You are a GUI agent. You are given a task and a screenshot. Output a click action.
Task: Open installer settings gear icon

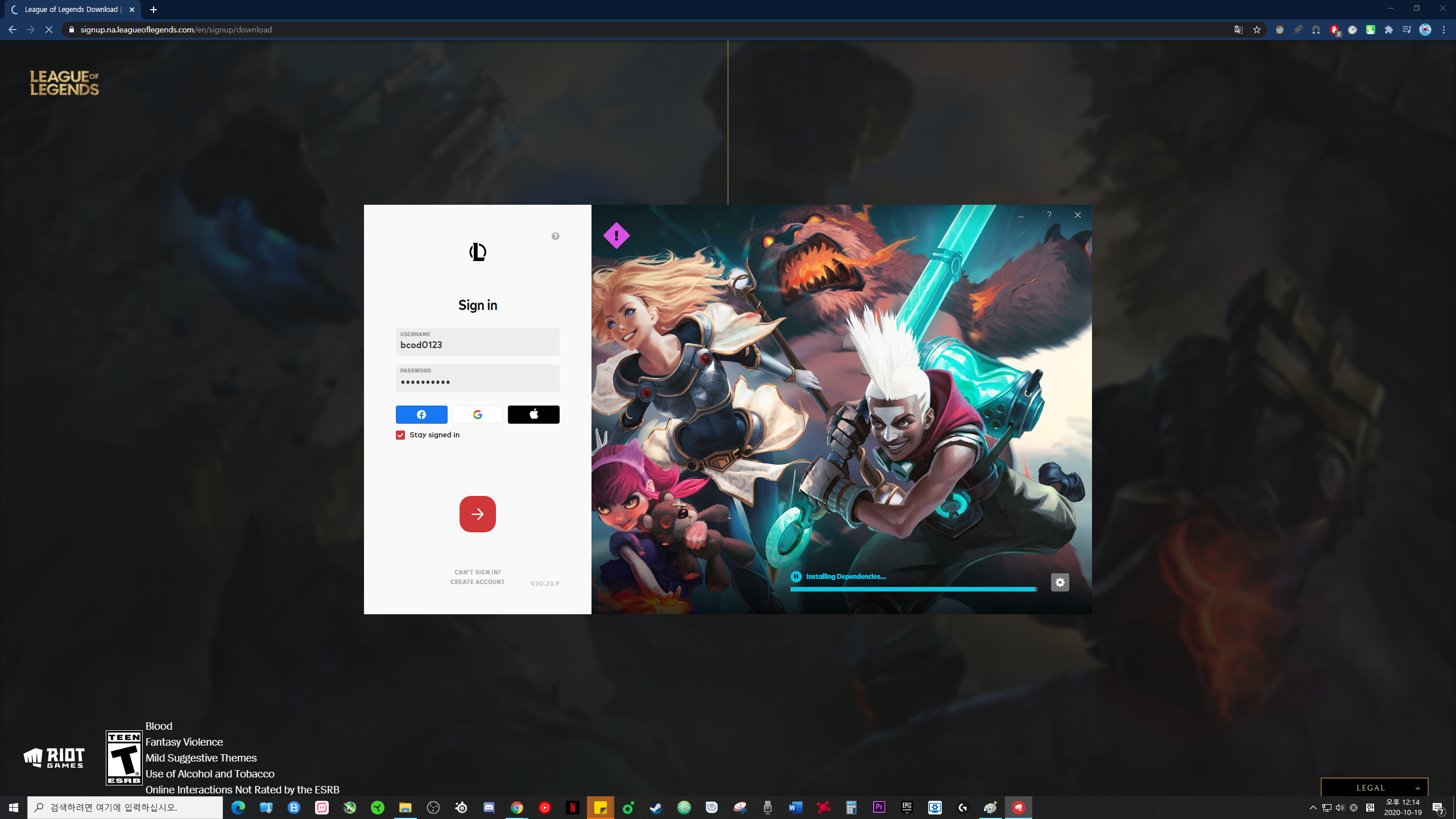1060,582
